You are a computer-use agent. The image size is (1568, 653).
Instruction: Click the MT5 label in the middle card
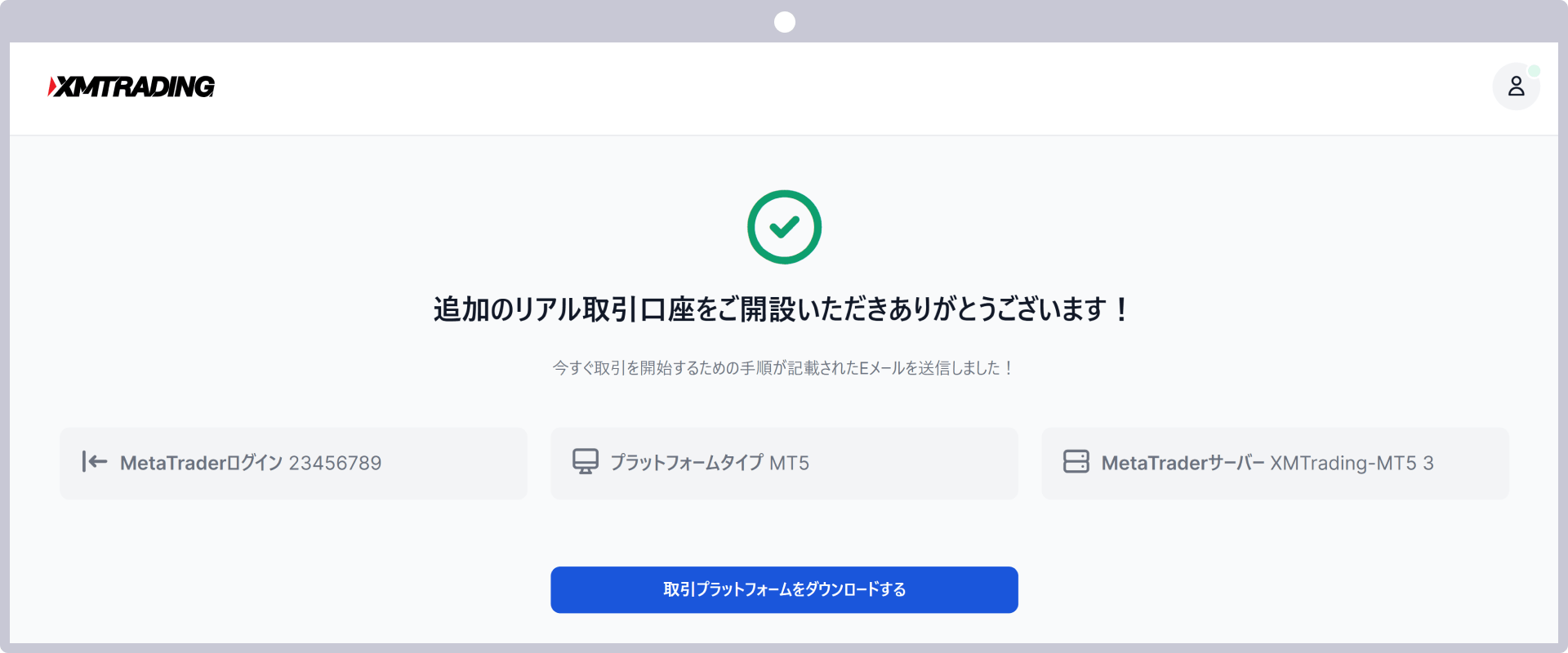tap(791, 463)
